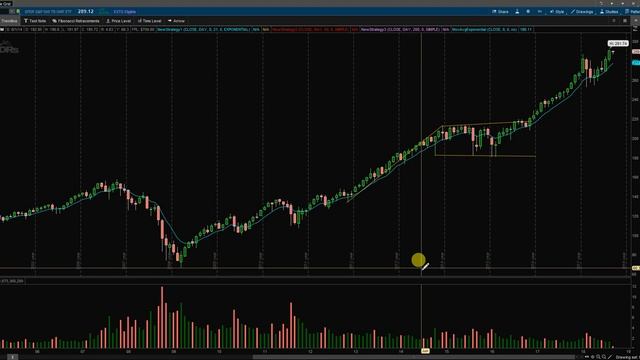640x360 pixels.
Task: Click the 09 year label on axis
Action: tap(174, 351)
